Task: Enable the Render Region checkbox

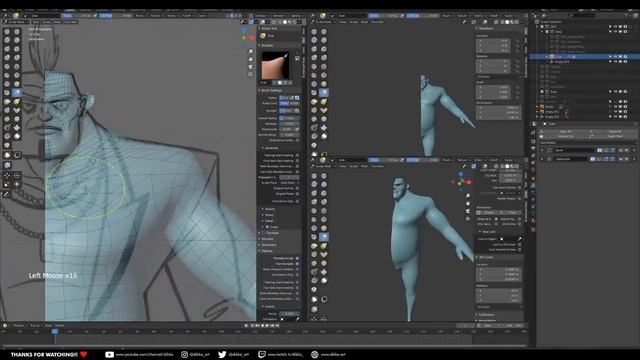Action: (x=520, y=198)
